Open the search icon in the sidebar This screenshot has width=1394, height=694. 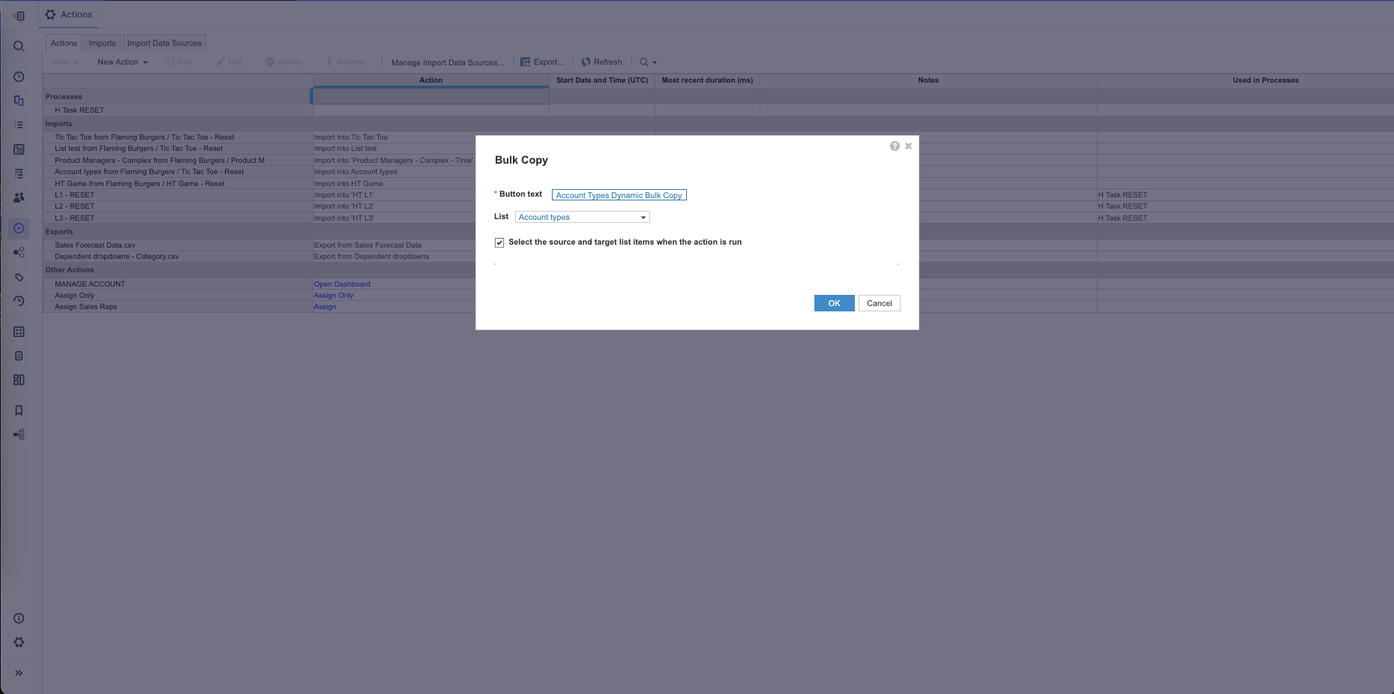(18, 46)
